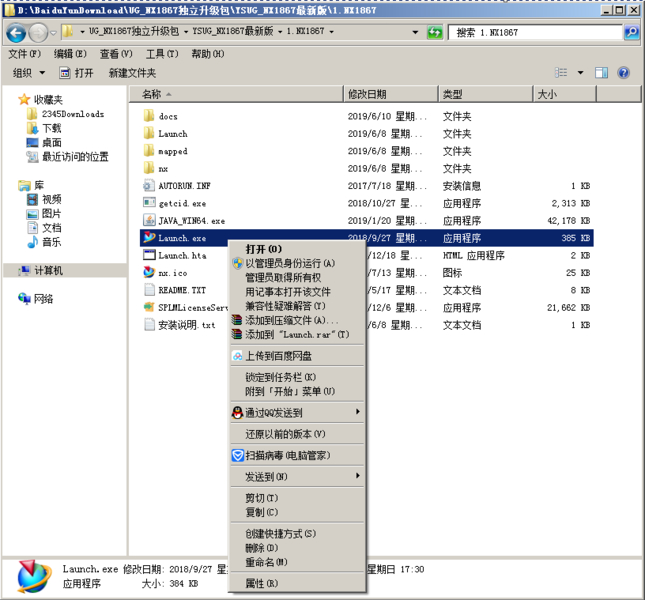Open the recent pages dropdown beside the Forward arrow

tap(53, 32)
